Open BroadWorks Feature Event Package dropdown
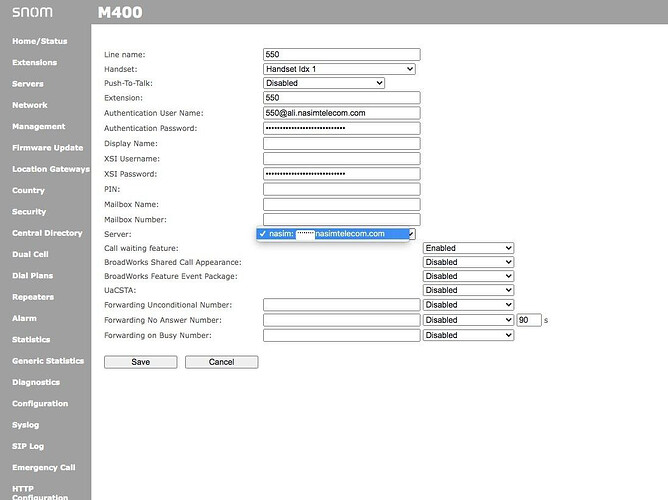This screenshot has height=500, width=668. (x=468, y=276)
